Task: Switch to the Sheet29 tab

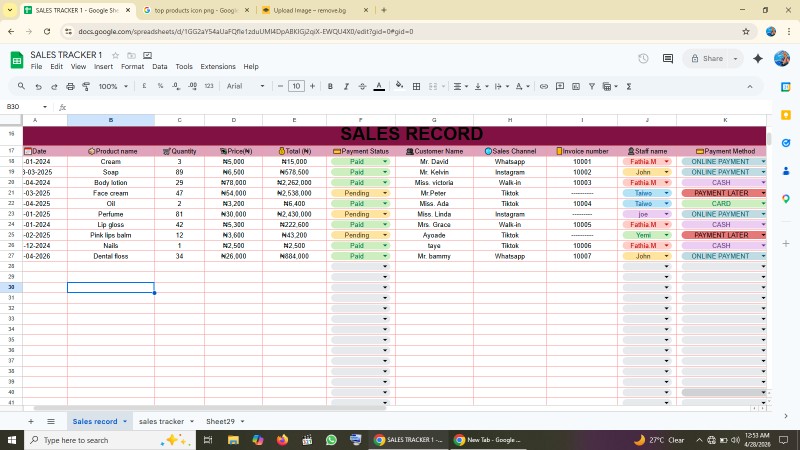Action: click(220, 421)
